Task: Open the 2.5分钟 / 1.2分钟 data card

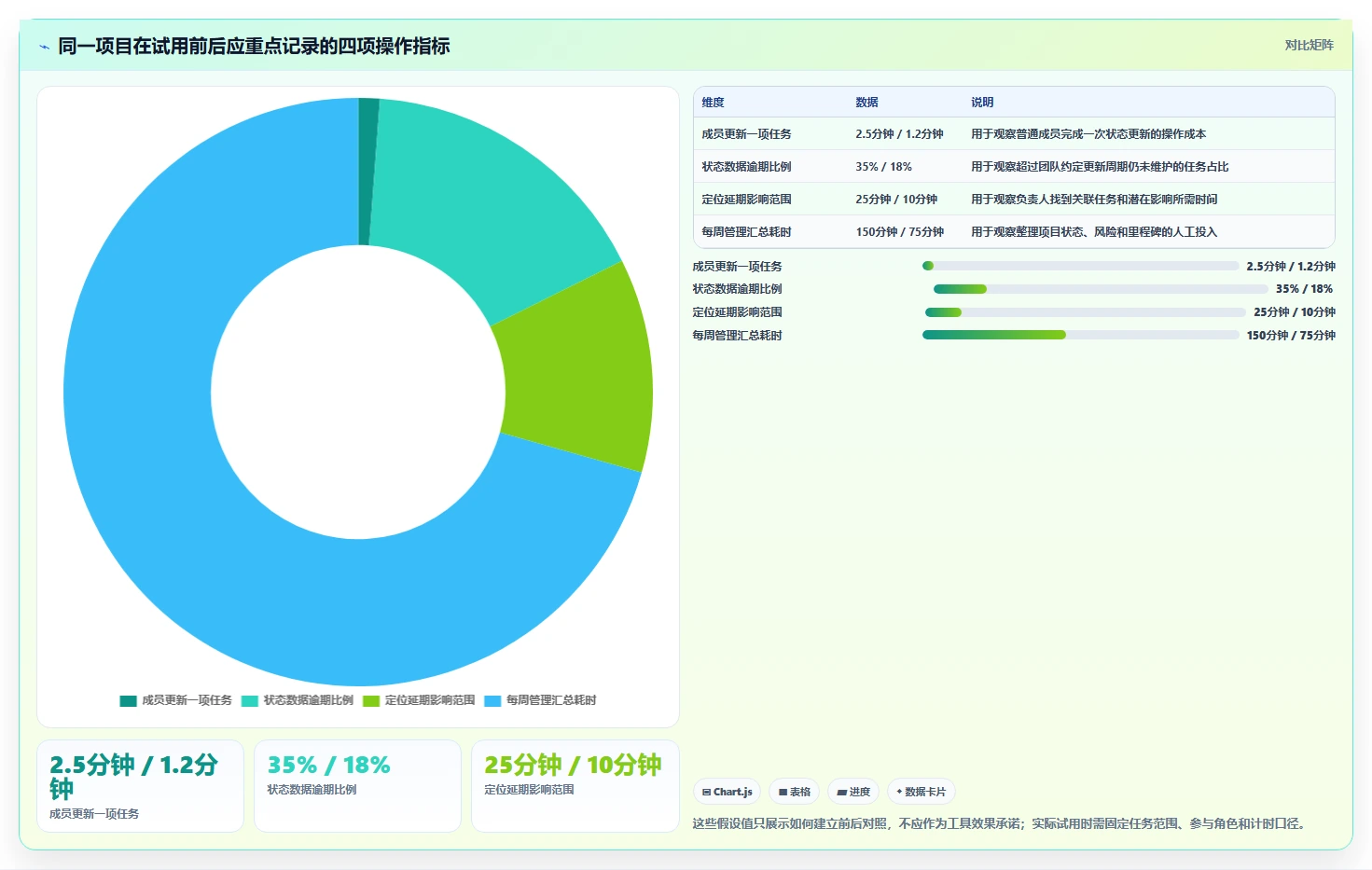Action: pos(140,786)
